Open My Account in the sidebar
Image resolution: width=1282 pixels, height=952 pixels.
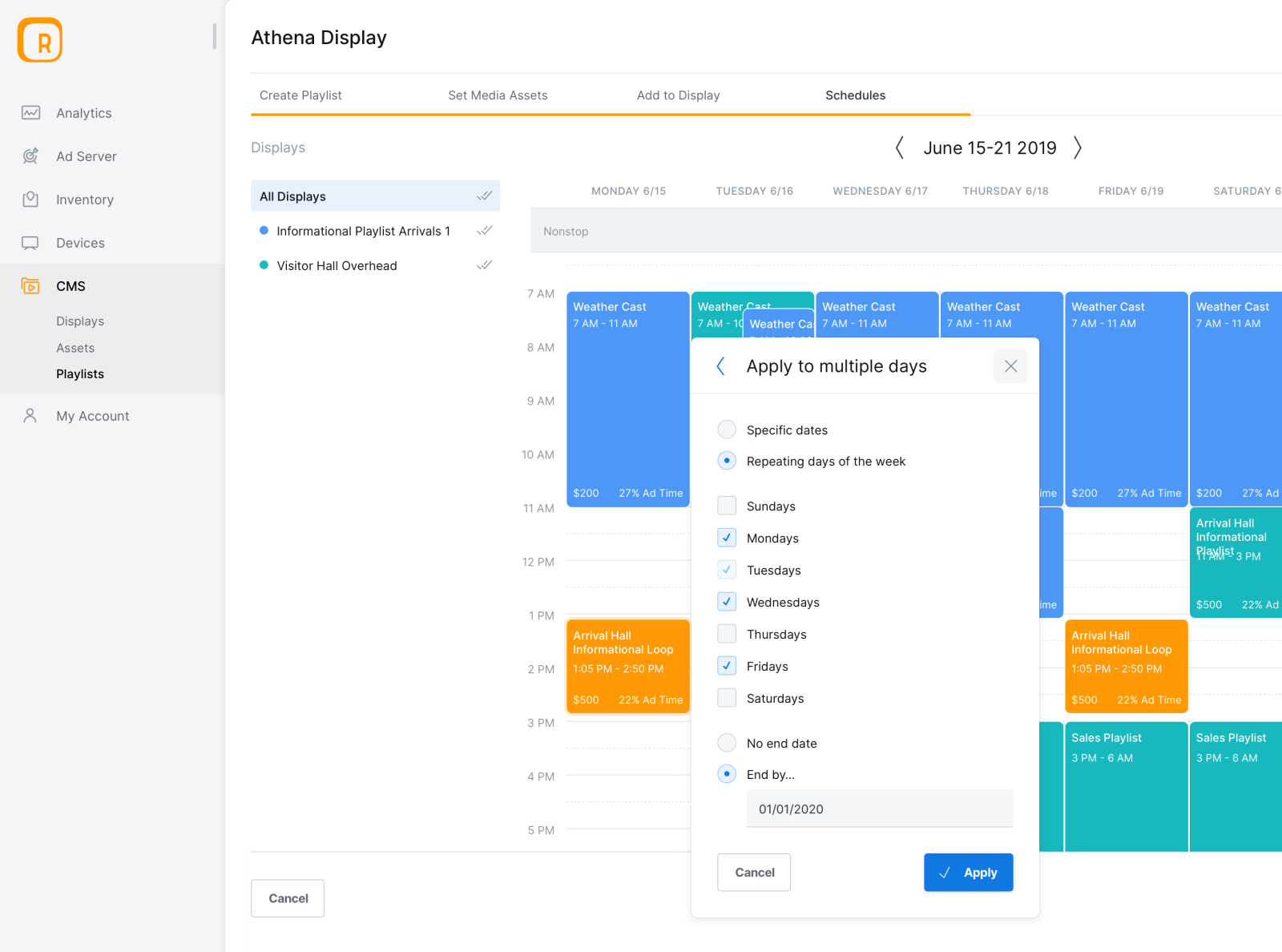click(x=93, y=416)
